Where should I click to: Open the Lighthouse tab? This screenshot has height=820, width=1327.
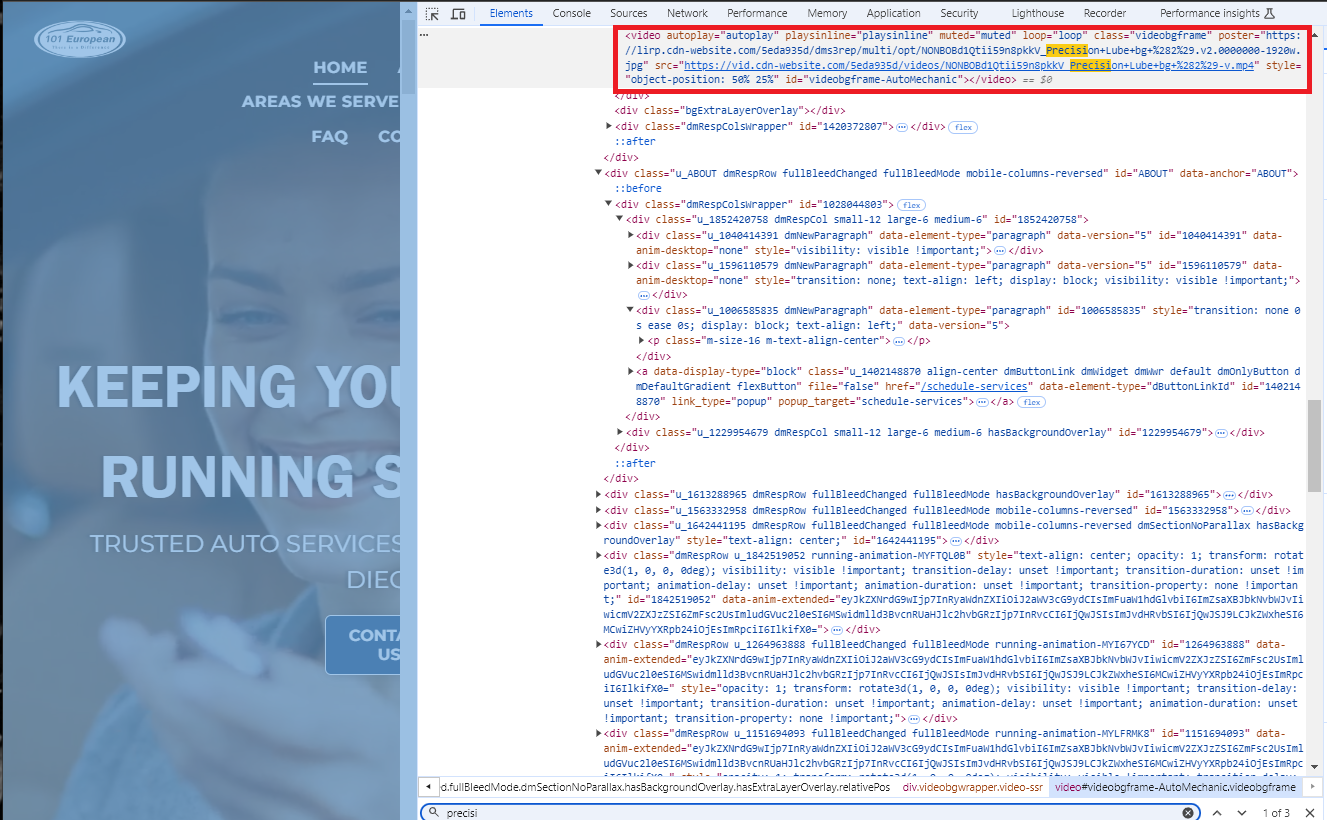pos(1038,14)
